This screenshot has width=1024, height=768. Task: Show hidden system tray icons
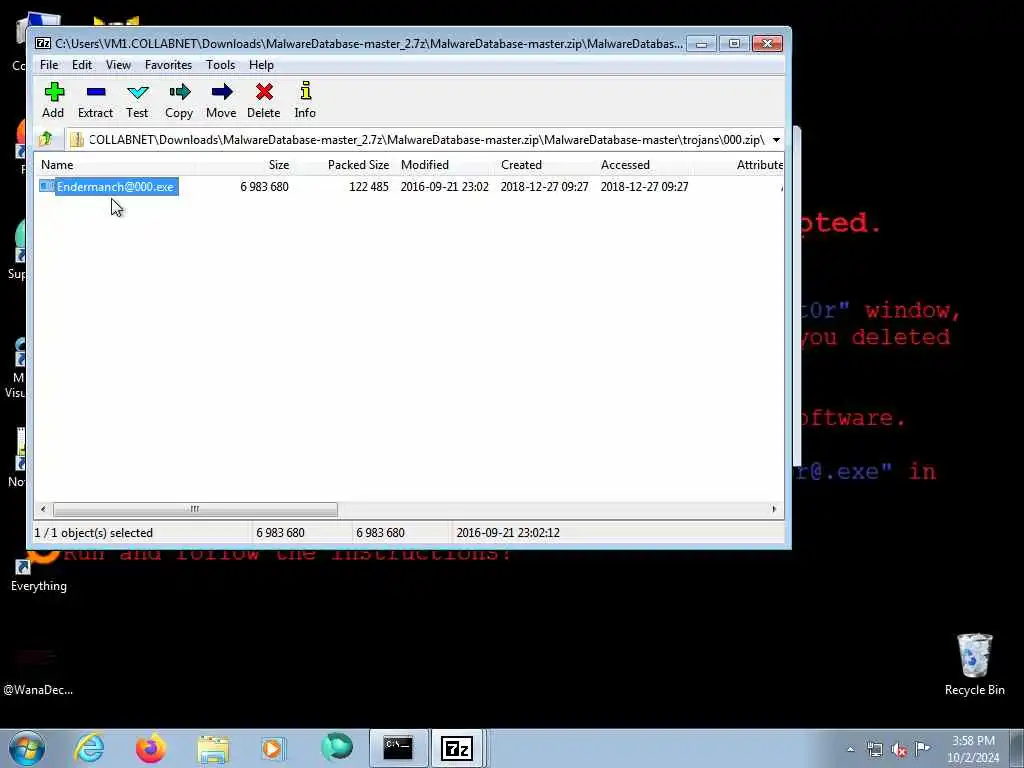pos(850,750)
